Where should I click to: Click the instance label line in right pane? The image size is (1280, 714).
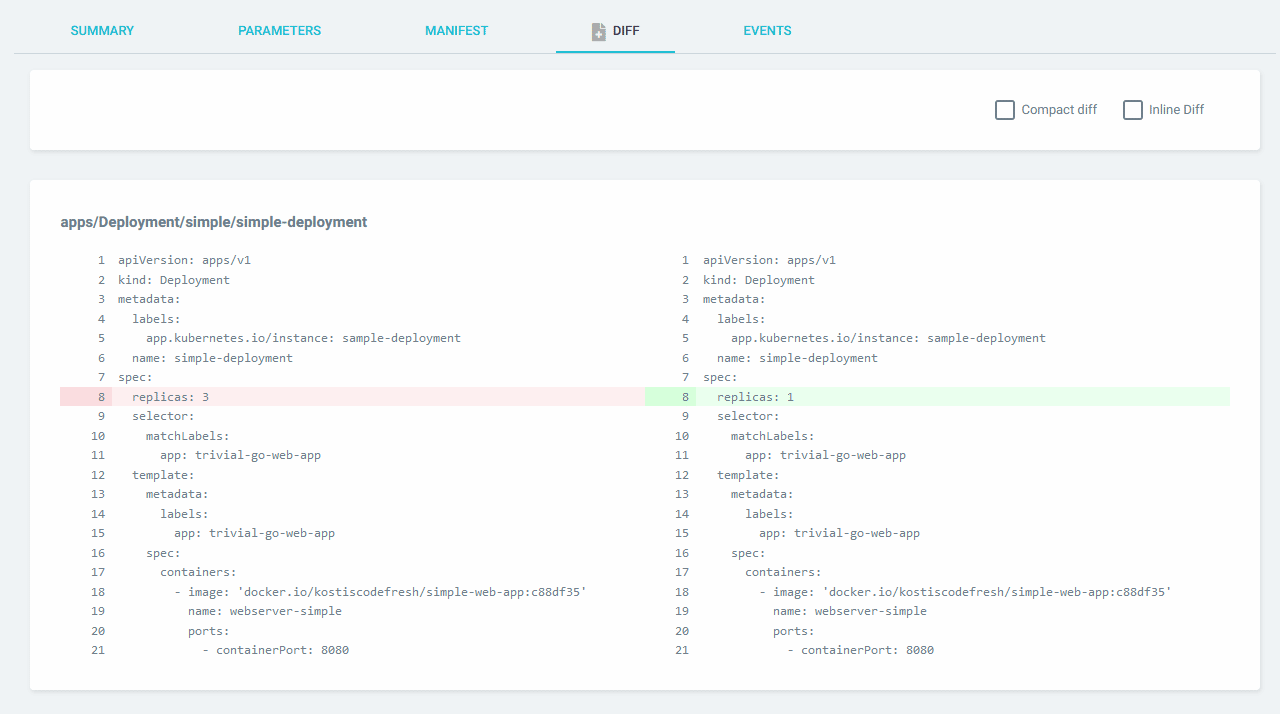pos(888,338)
